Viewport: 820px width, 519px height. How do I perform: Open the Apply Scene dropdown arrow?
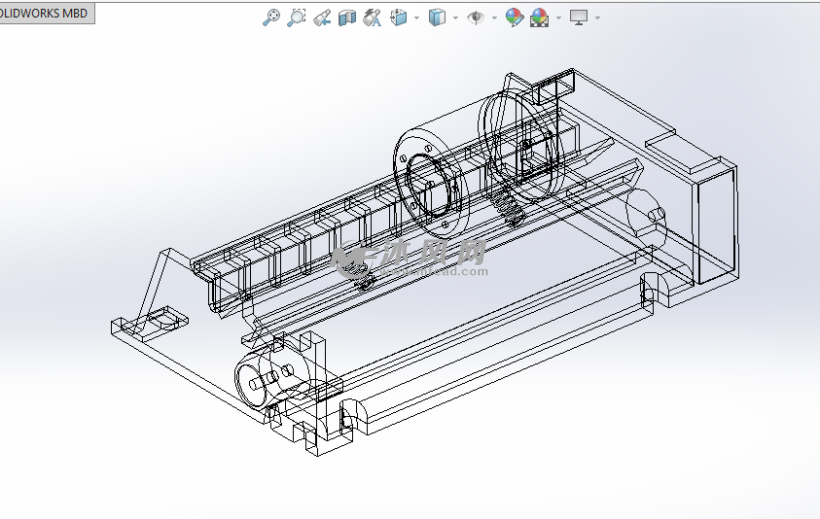559,18
